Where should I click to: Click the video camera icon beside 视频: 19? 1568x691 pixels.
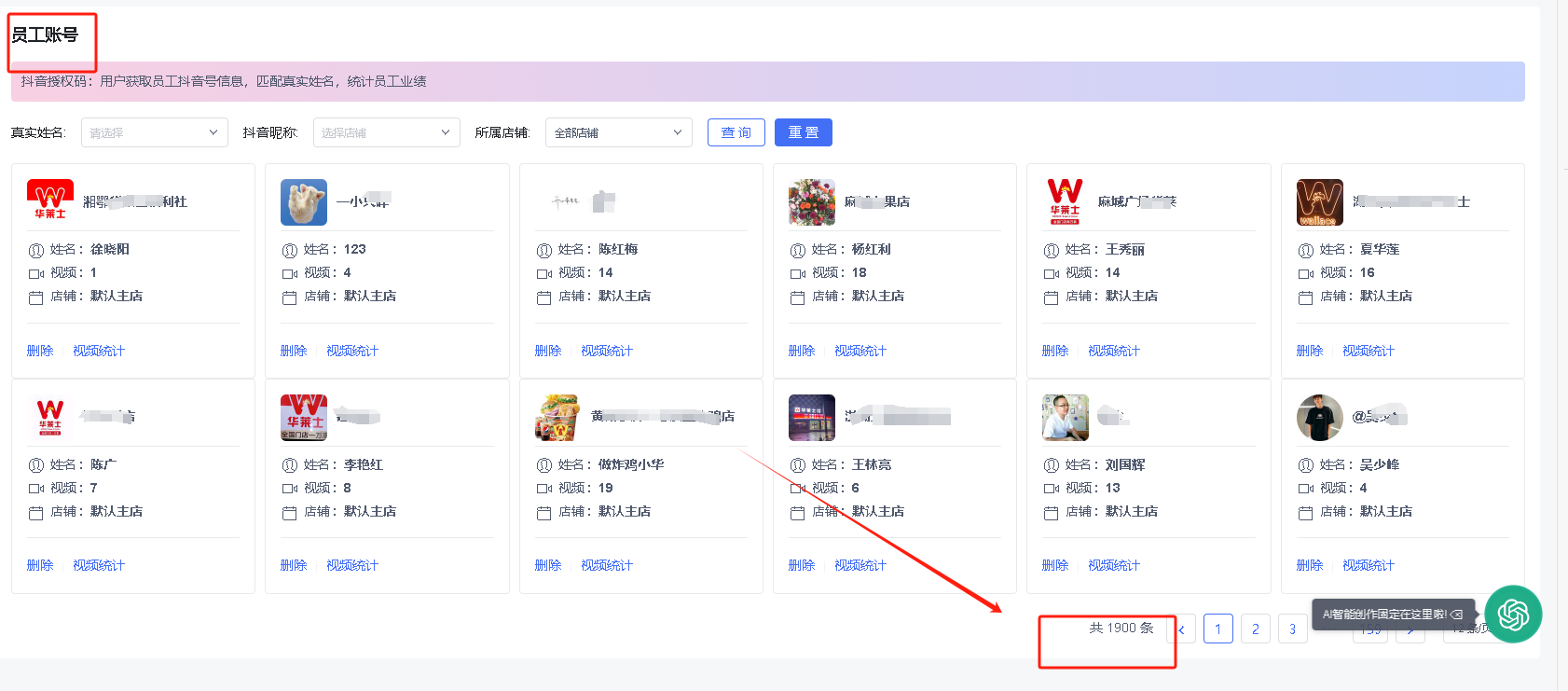pyautogui.click(x=544, y=489)
